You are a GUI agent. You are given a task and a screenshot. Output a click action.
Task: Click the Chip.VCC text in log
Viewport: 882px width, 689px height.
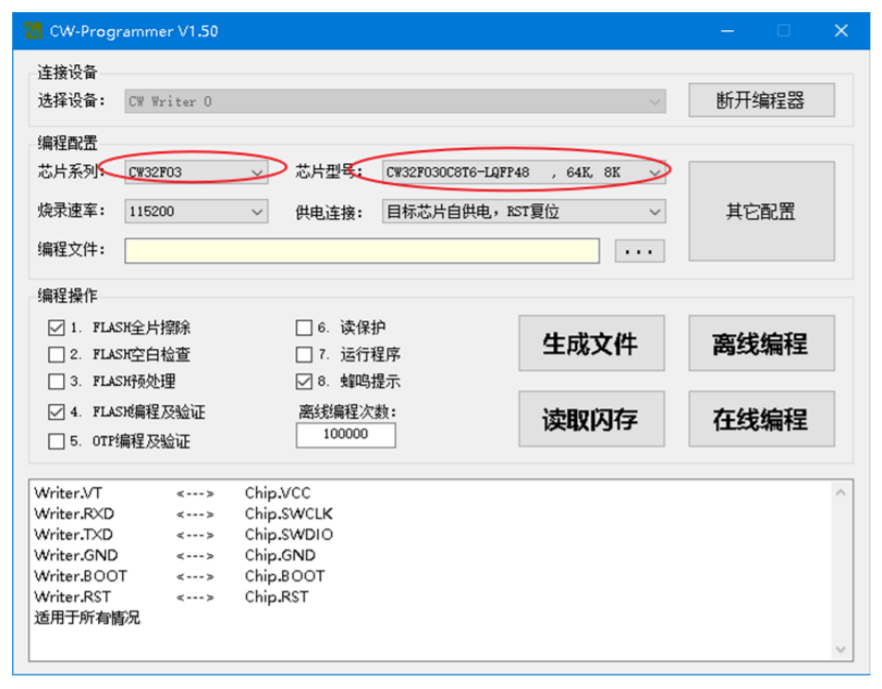pyautogui.click(x=277, y=493)
